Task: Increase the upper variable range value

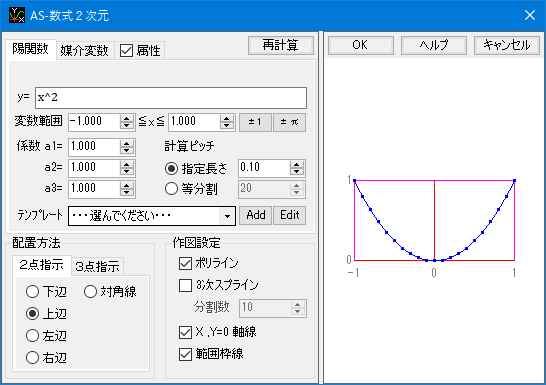Action: point(227,118)
